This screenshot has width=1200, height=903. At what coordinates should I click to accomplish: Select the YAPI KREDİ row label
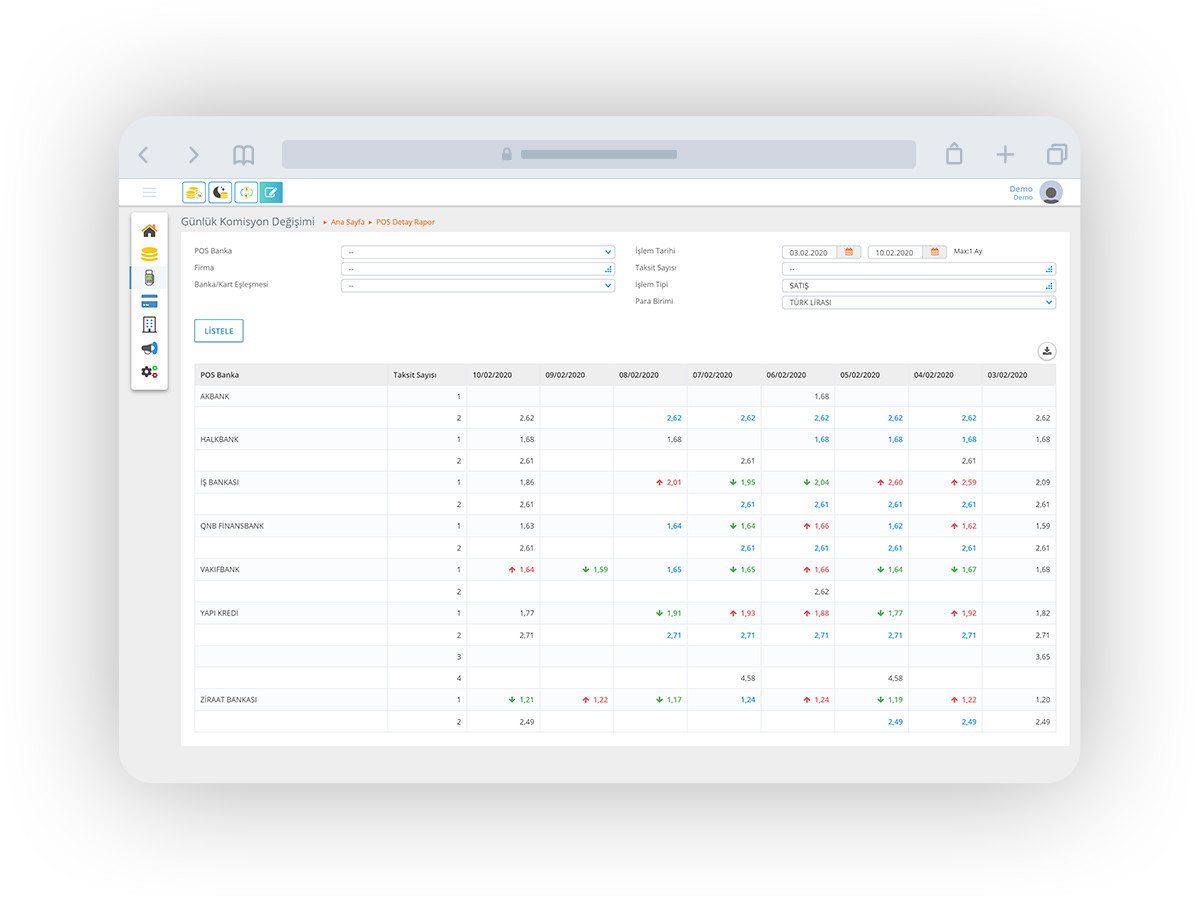[219, 612]
